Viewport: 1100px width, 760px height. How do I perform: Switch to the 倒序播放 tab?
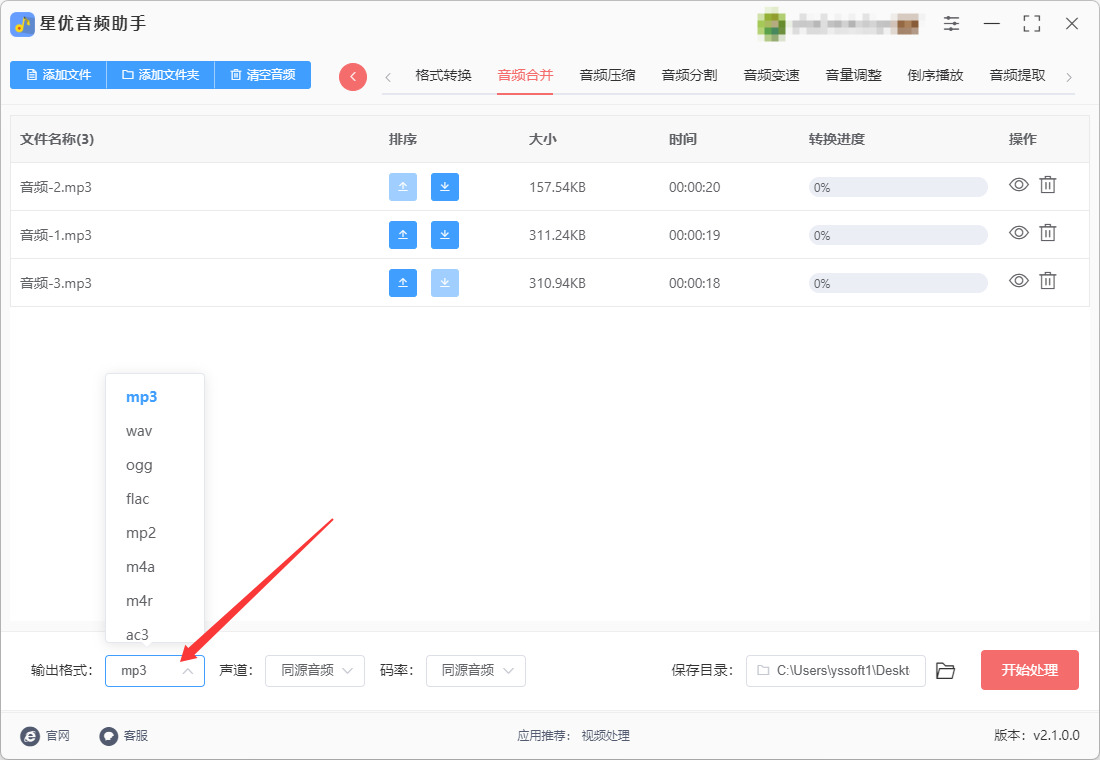[x=936, y=75]
